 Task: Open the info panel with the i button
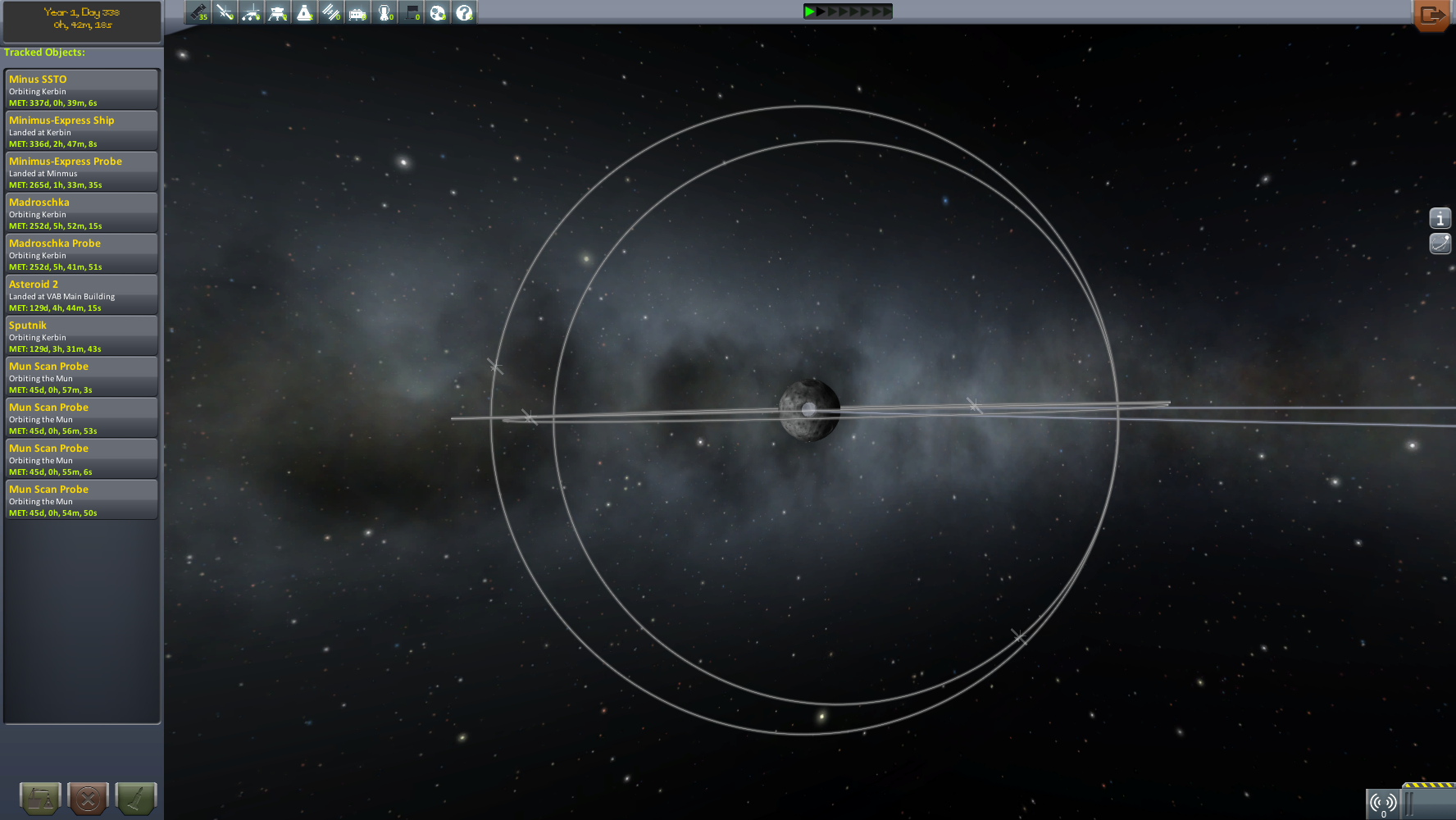[x=1440, y=219]
